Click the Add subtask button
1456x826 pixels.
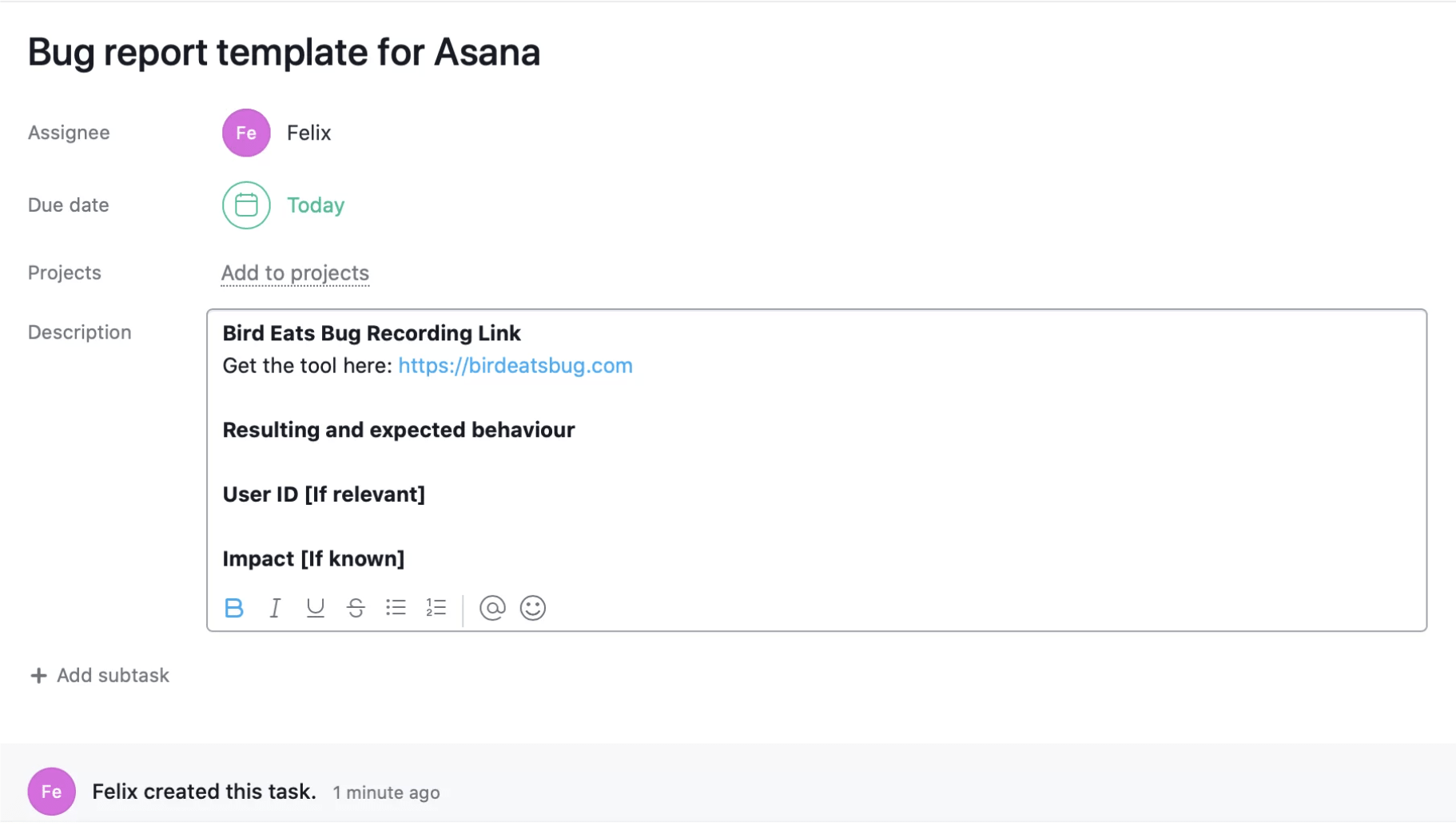tap(100, 676)
